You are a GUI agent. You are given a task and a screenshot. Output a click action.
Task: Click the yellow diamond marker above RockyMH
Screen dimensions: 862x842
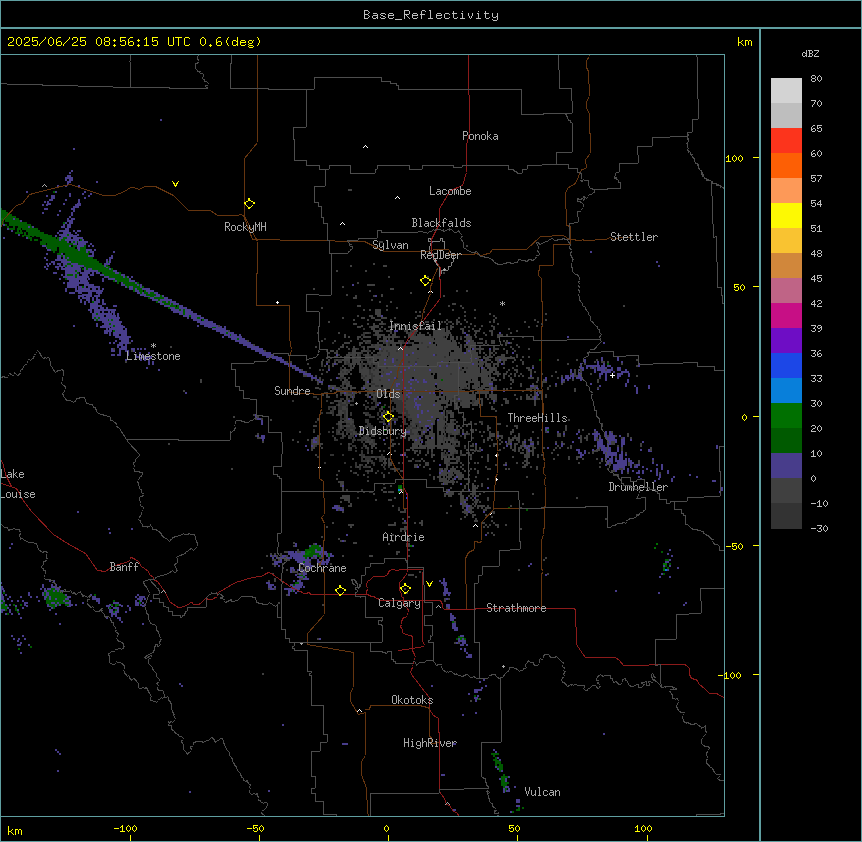(250, 204)
